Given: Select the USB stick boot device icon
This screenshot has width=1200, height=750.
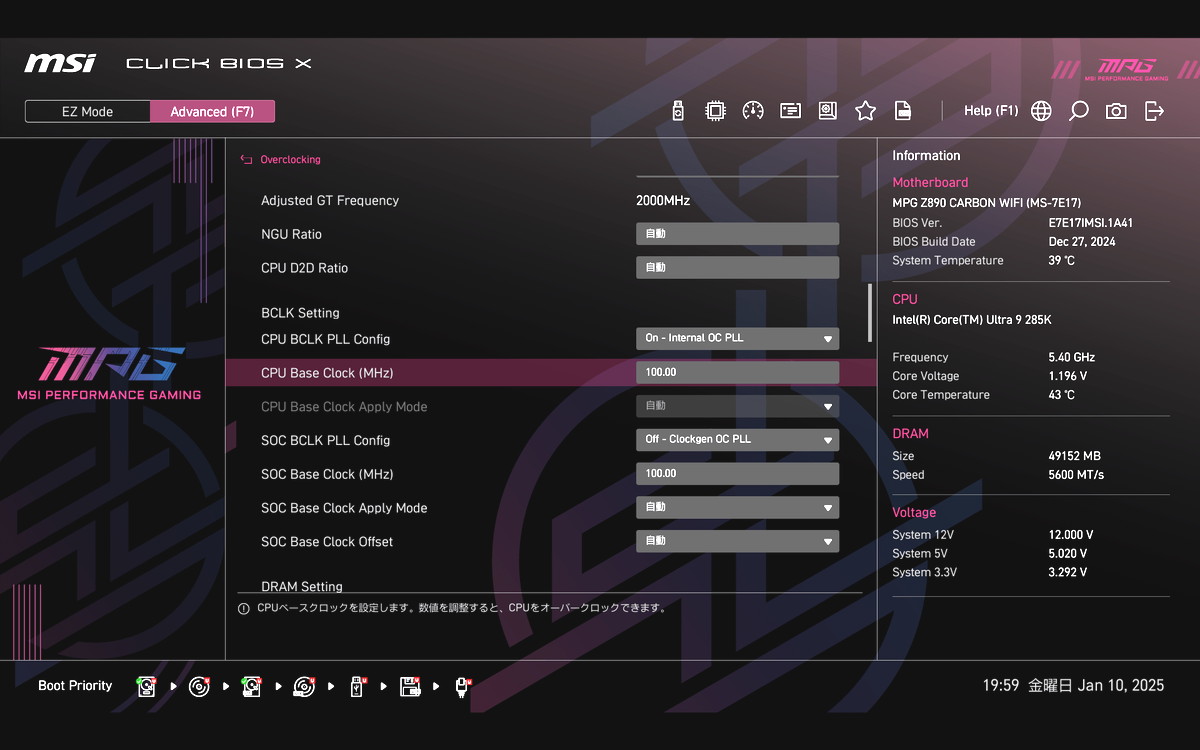Looking at the screenshot, I should pyautogui.click(x=356, y=686).
